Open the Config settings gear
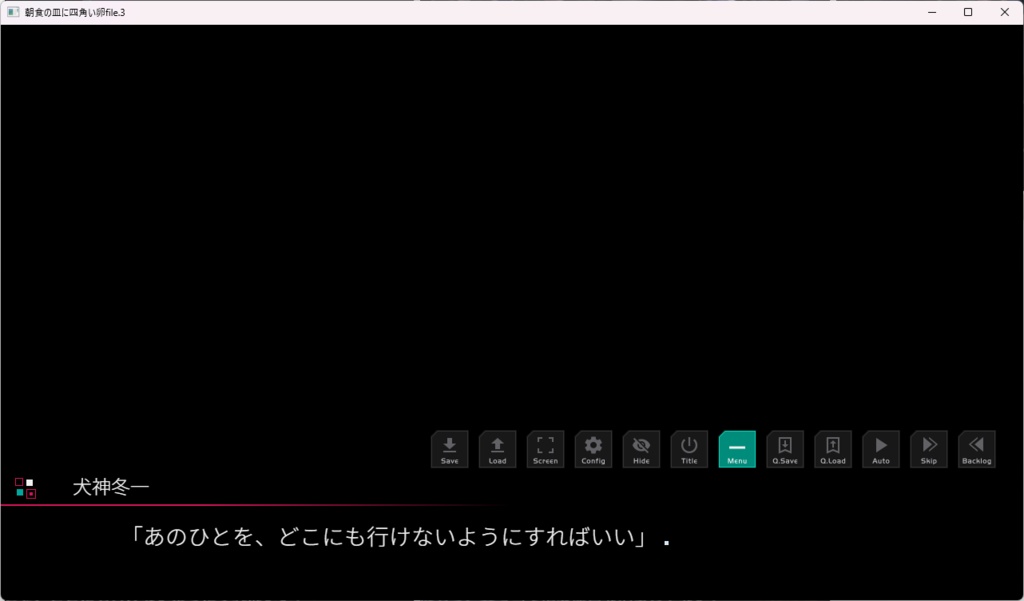1024x601 pixels. click(x=593, y=449)
